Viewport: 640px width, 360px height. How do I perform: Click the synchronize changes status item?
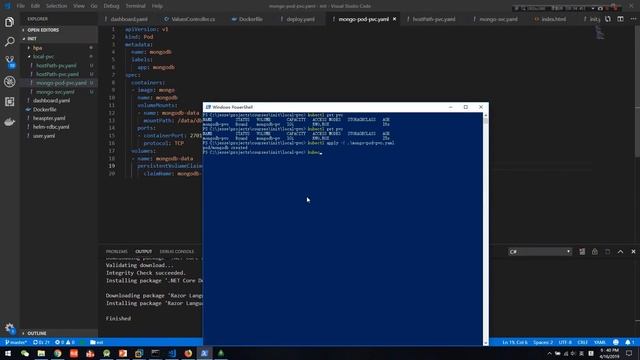coord(41,342)
